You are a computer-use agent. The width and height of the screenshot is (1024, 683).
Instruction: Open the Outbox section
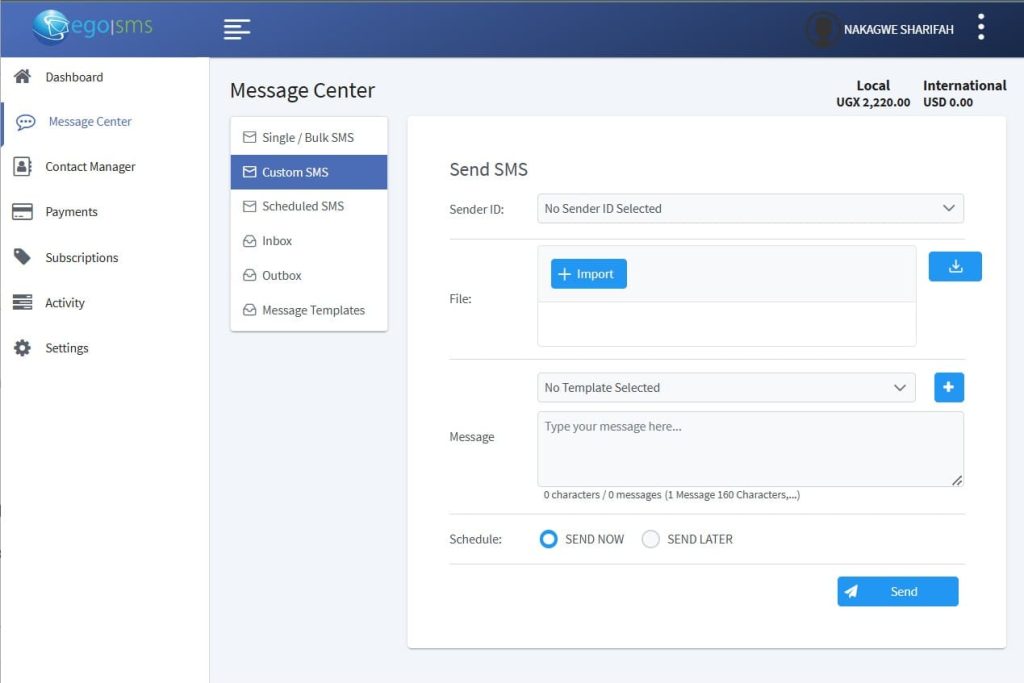281,275
